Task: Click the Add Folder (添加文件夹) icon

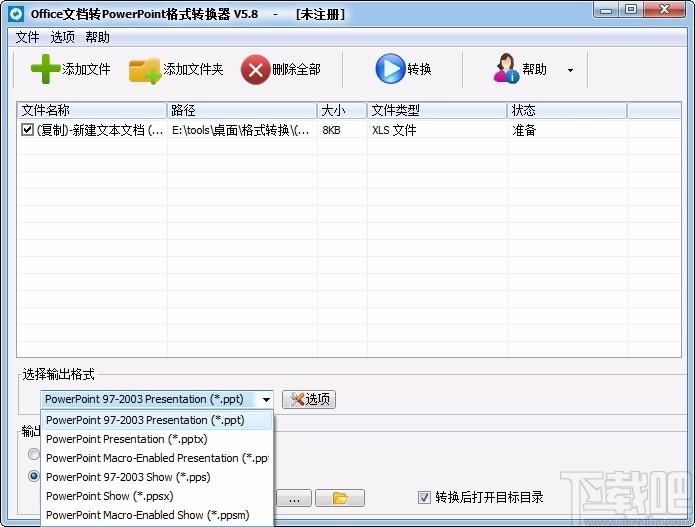Action: pos(144,70)
